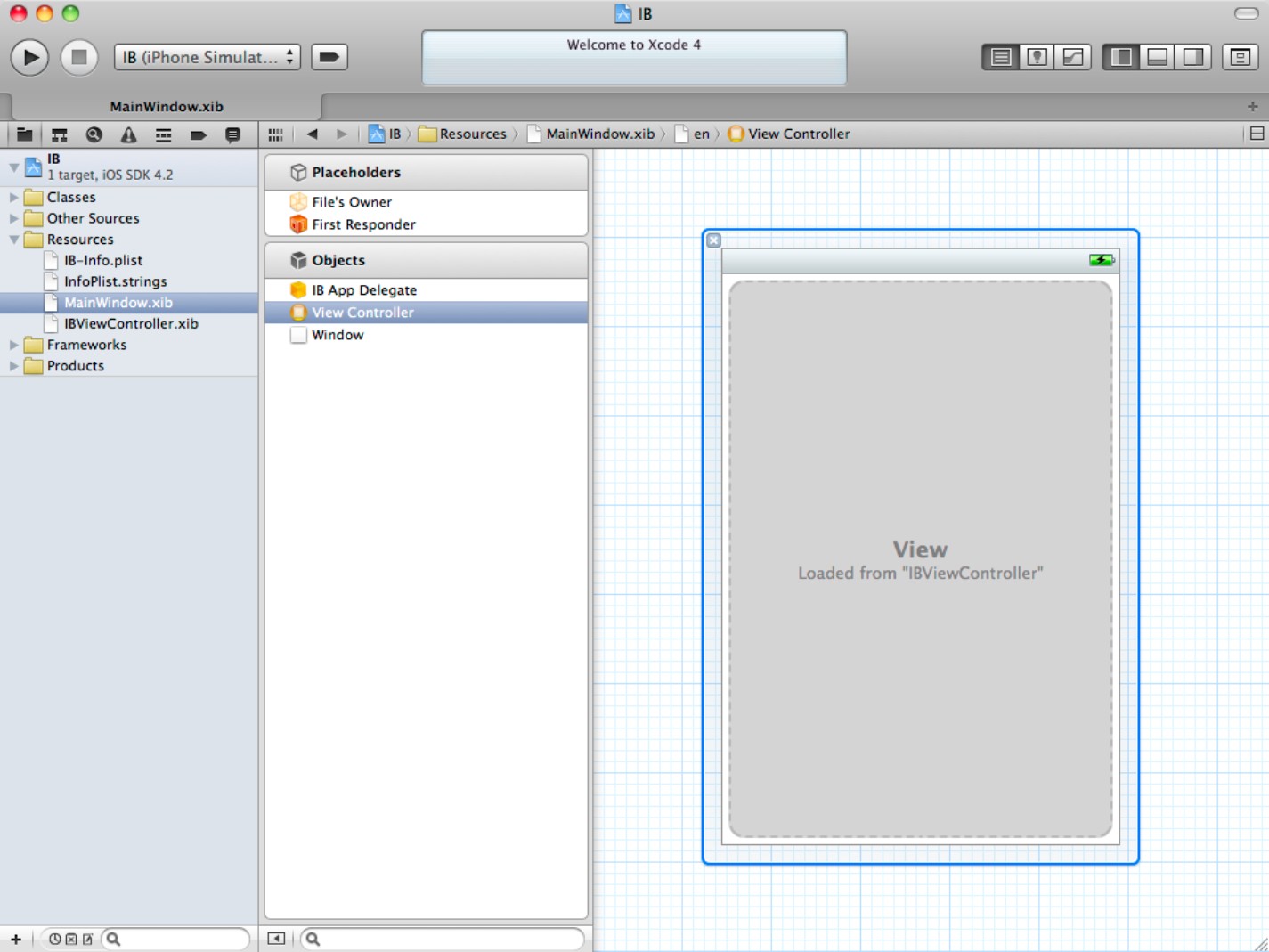The width and height of the screenshot is (1269, 952).
Task: Click the Run (play) button
Action: 29,57
